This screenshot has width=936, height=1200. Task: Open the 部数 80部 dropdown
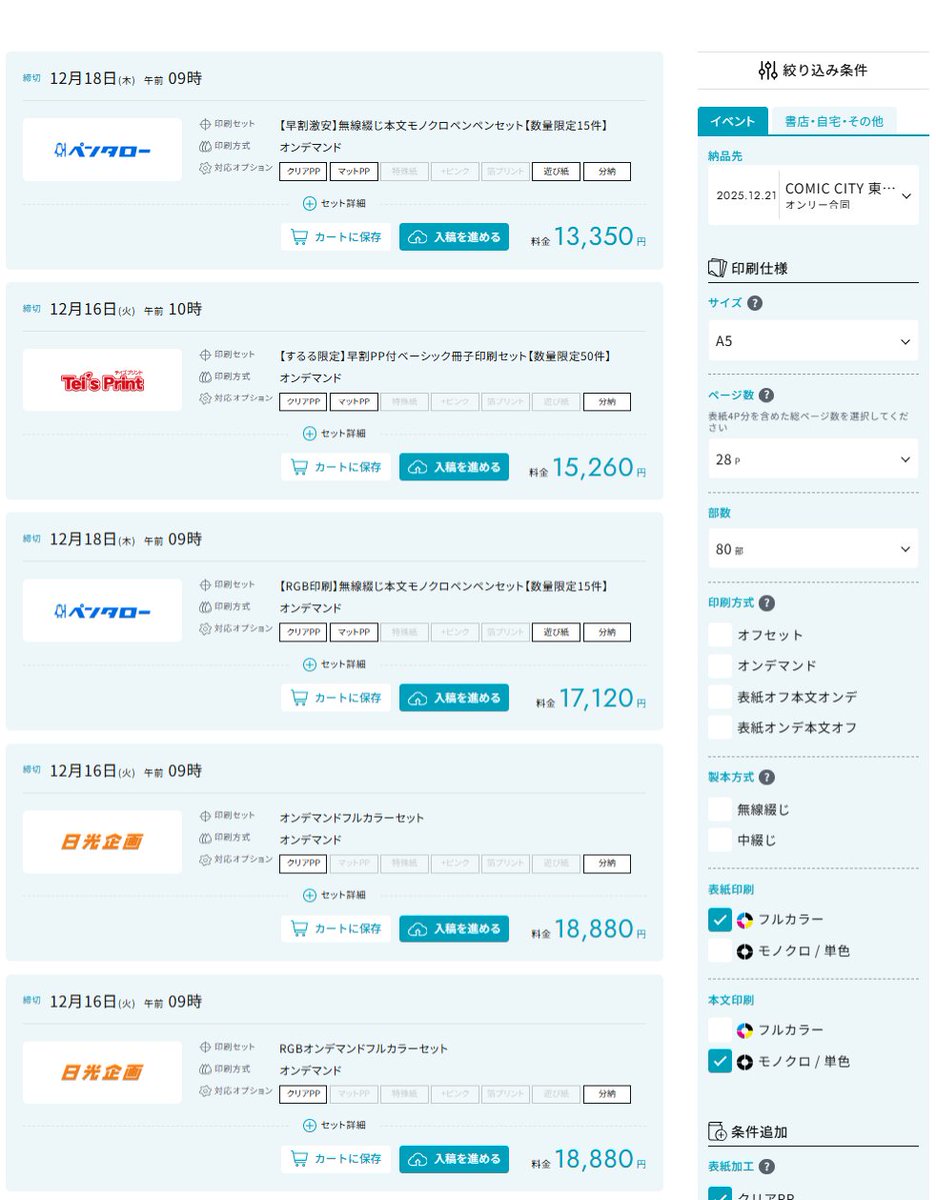(x=813, y=549)
